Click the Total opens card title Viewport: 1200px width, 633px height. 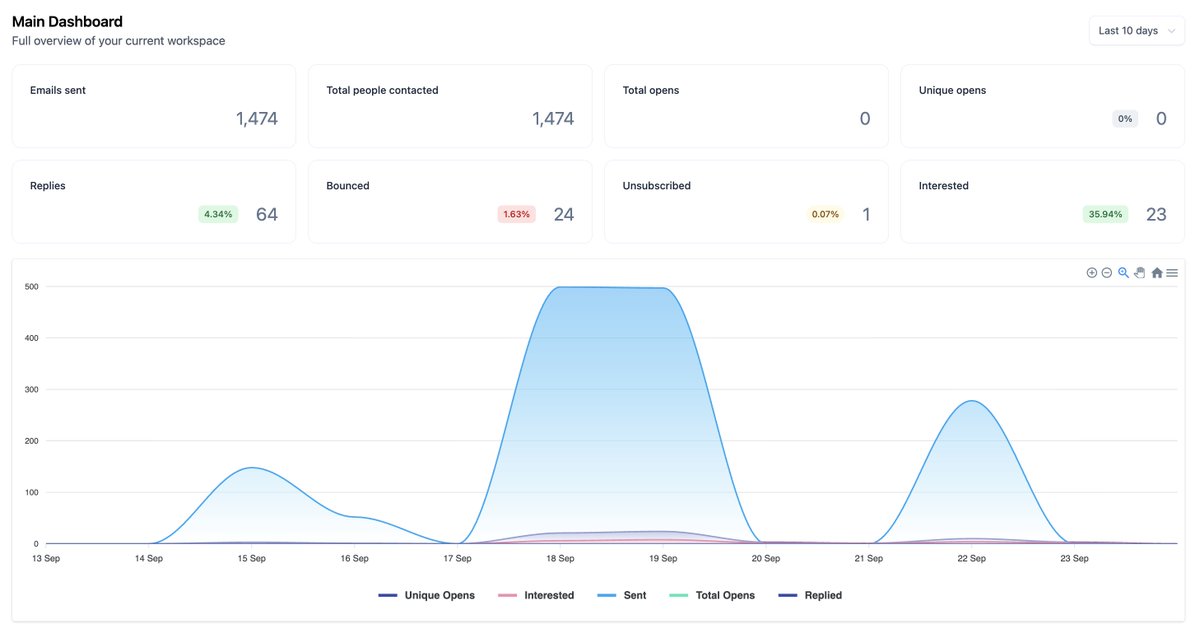(x=651, y=90)
